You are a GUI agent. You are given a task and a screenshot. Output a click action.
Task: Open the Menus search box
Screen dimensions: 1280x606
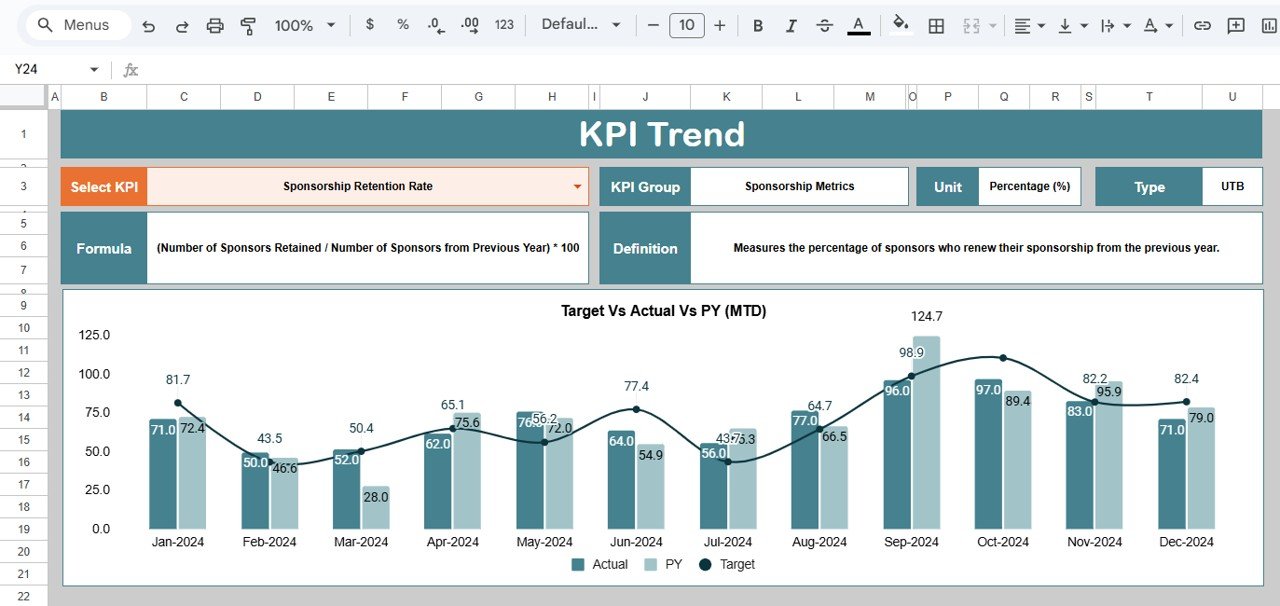pos(75,24)
